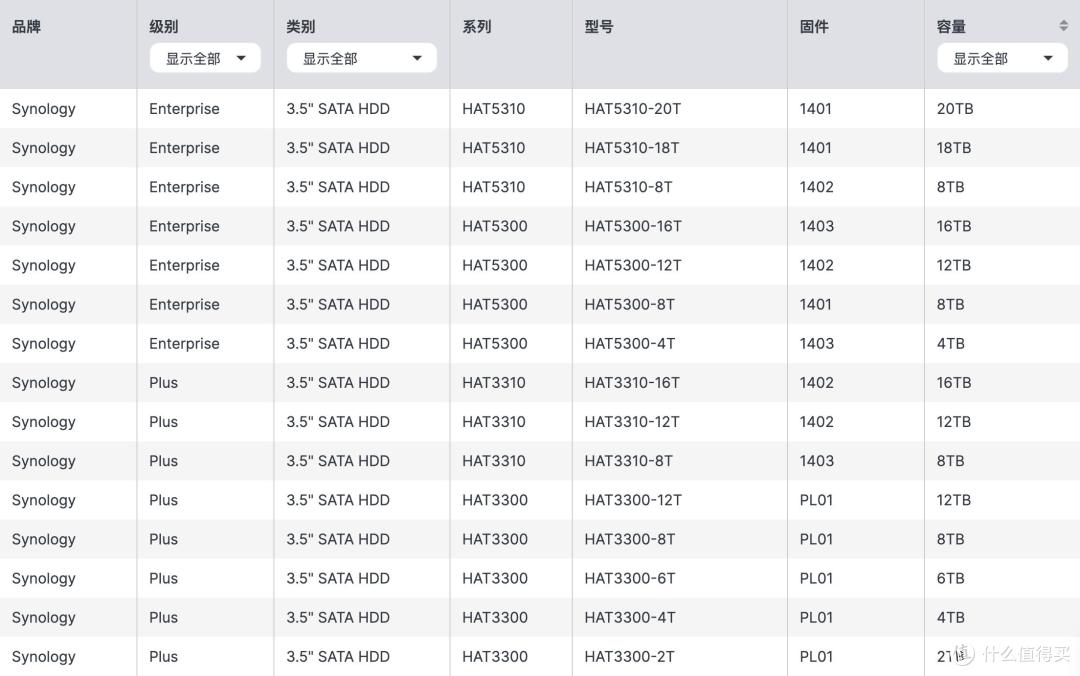
Task: Click firmware 1402 in HAT5310-8T row
Action: (x=816, y=187)
